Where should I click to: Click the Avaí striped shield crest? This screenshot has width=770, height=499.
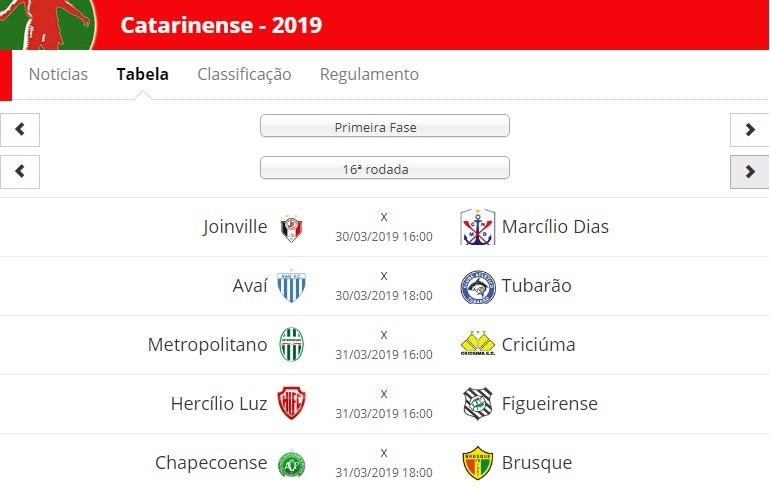[x=291, y=286]
